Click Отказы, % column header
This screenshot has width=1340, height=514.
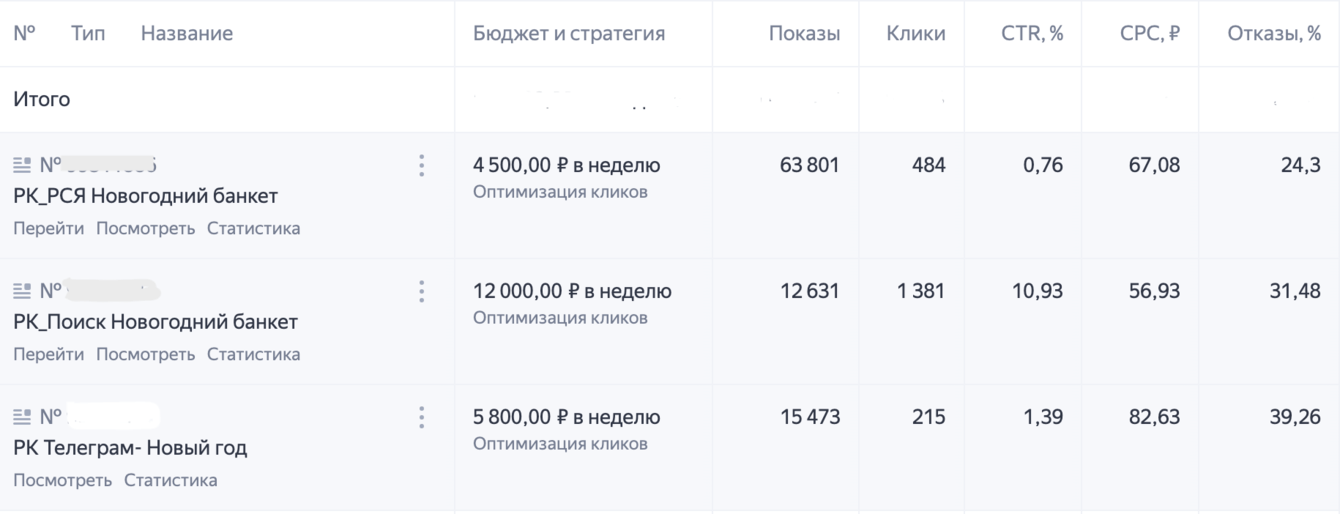1273,33
